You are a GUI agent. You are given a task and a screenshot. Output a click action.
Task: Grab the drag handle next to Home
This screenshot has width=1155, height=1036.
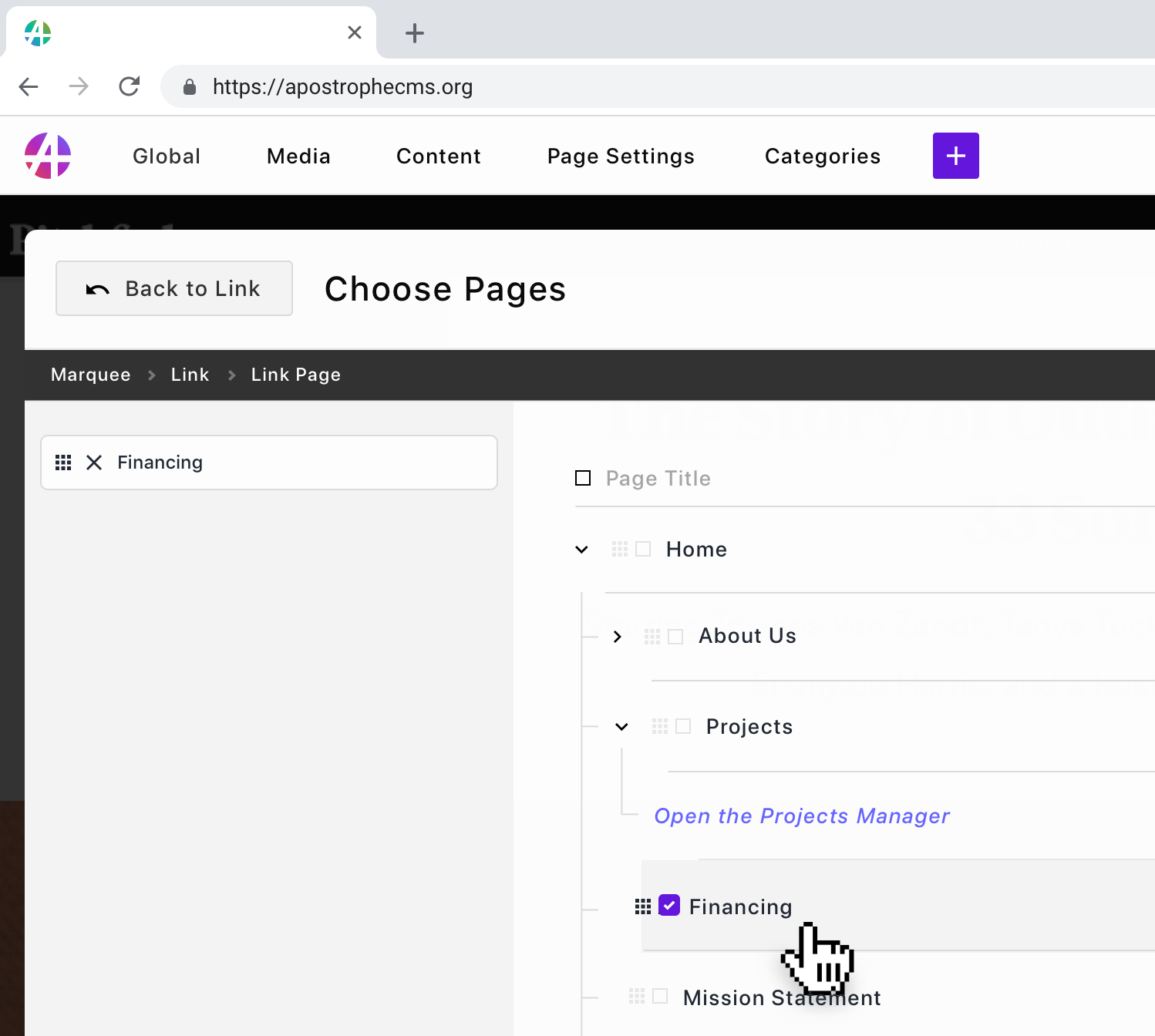(x=619, y=549)
